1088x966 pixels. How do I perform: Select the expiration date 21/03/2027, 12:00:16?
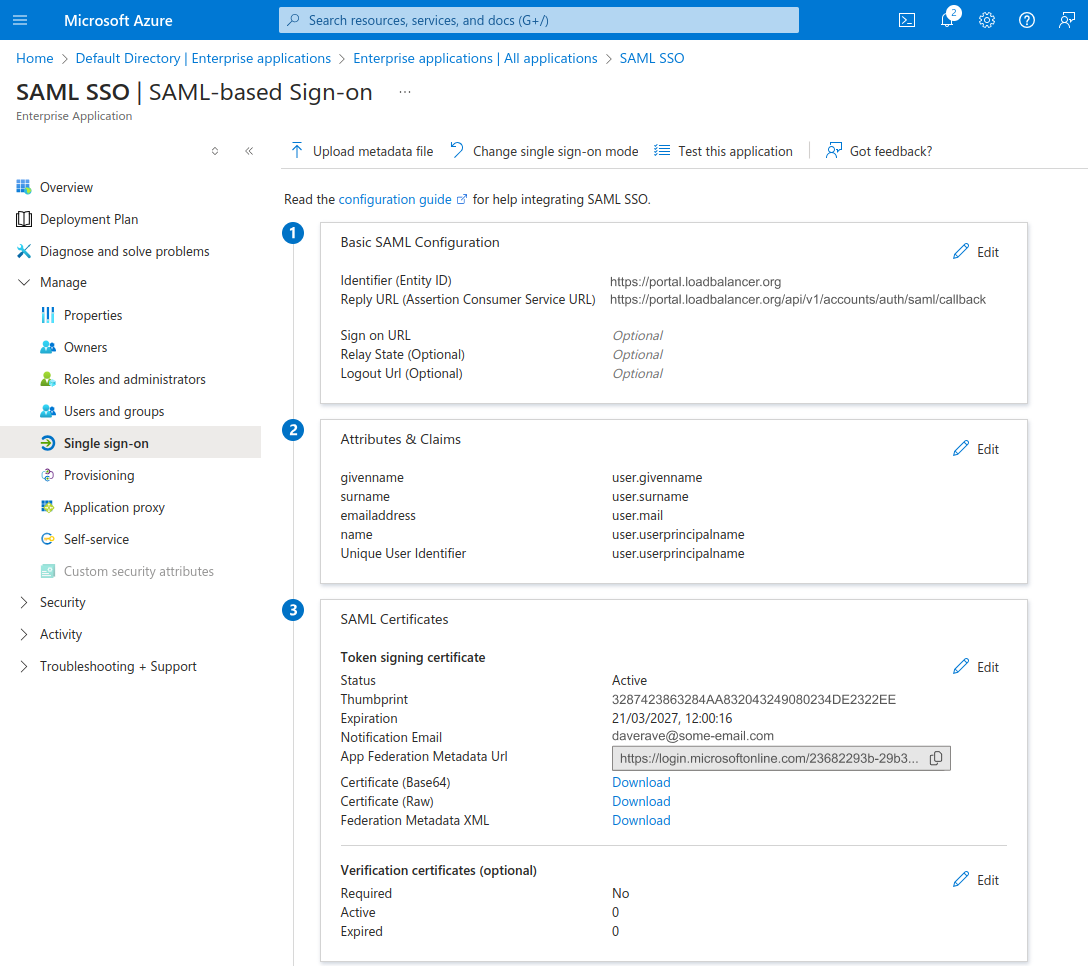coord(672,718)
